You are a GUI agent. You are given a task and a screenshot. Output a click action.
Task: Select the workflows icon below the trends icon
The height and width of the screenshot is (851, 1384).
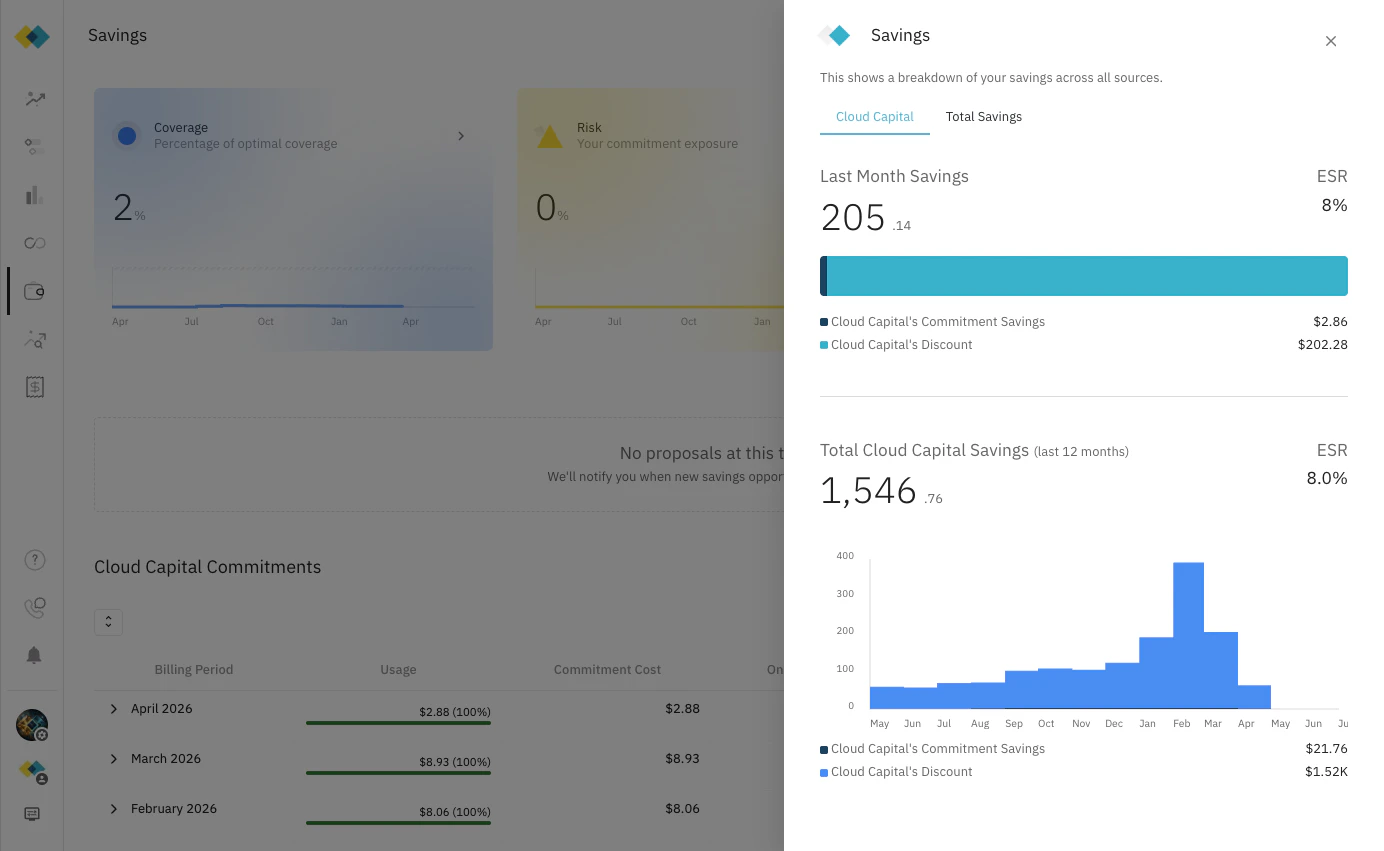[34, 147]
